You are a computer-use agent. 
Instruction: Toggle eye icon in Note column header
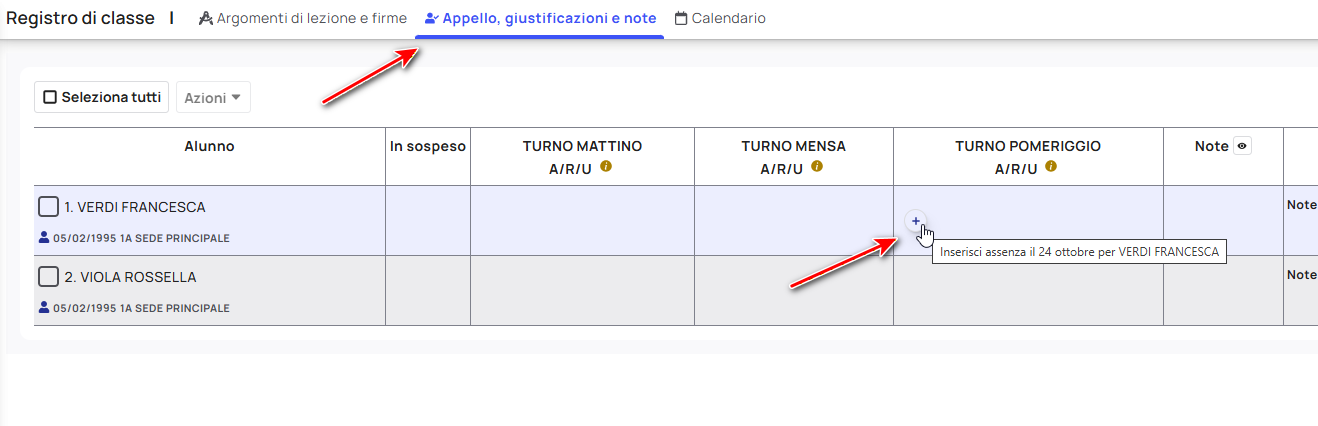point(1242,146)
